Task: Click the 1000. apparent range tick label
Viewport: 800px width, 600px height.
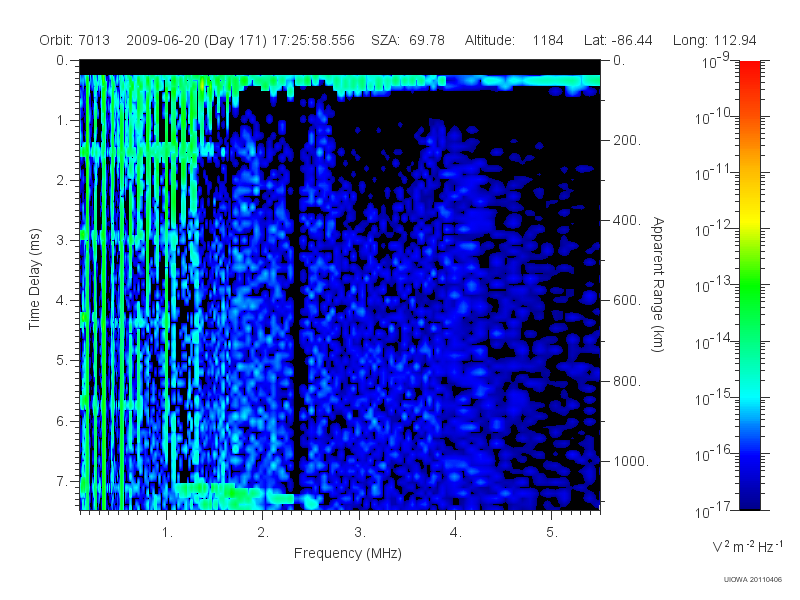Action: [631, 461]
